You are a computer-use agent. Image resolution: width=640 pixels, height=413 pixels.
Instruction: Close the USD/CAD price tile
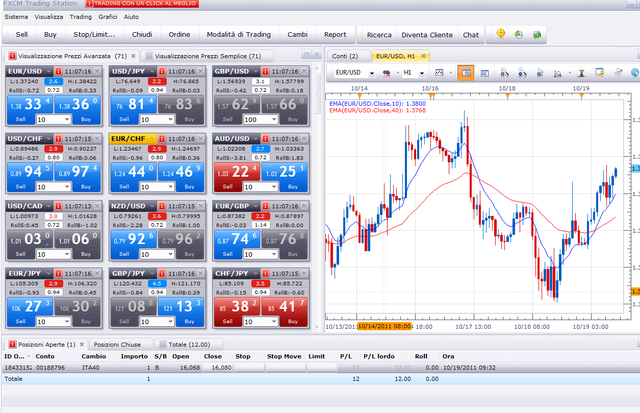(97, 206)
